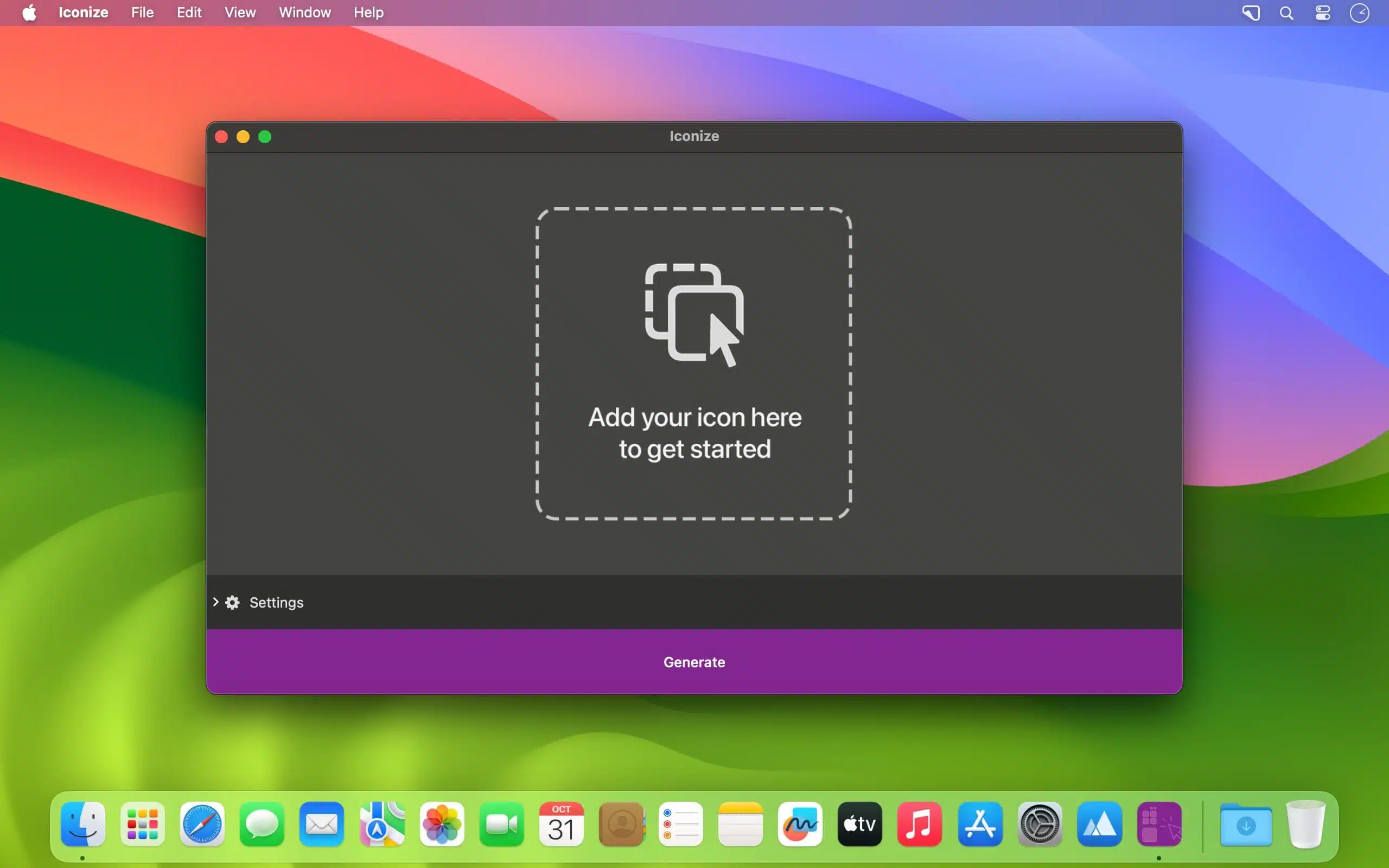Click the Settings label text
The height and width of the screenshot is (868, 1389).
click(276, 602)
